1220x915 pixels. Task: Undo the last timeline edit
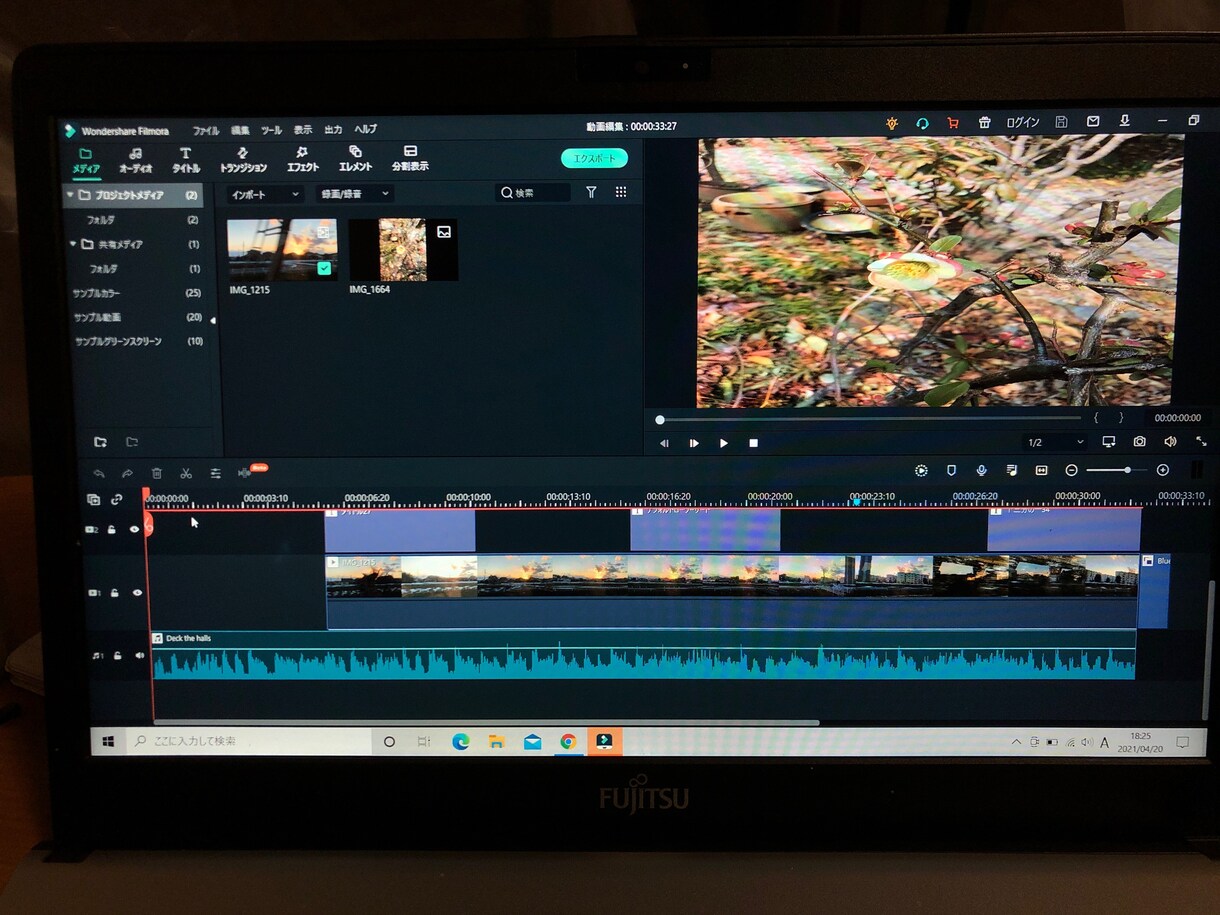tap(98, 473)
